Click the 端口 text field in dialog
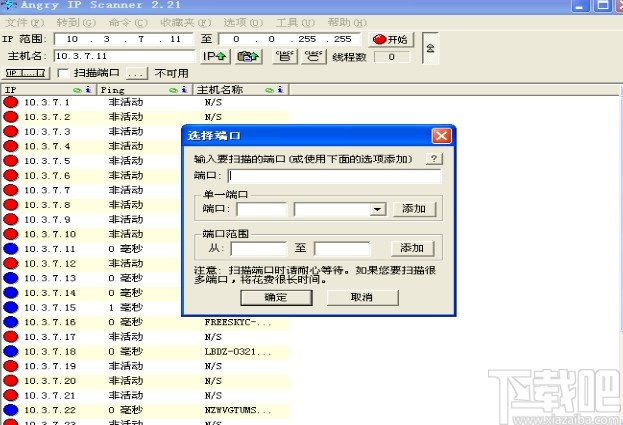This screenshot has height=425, width=623. 335,176
